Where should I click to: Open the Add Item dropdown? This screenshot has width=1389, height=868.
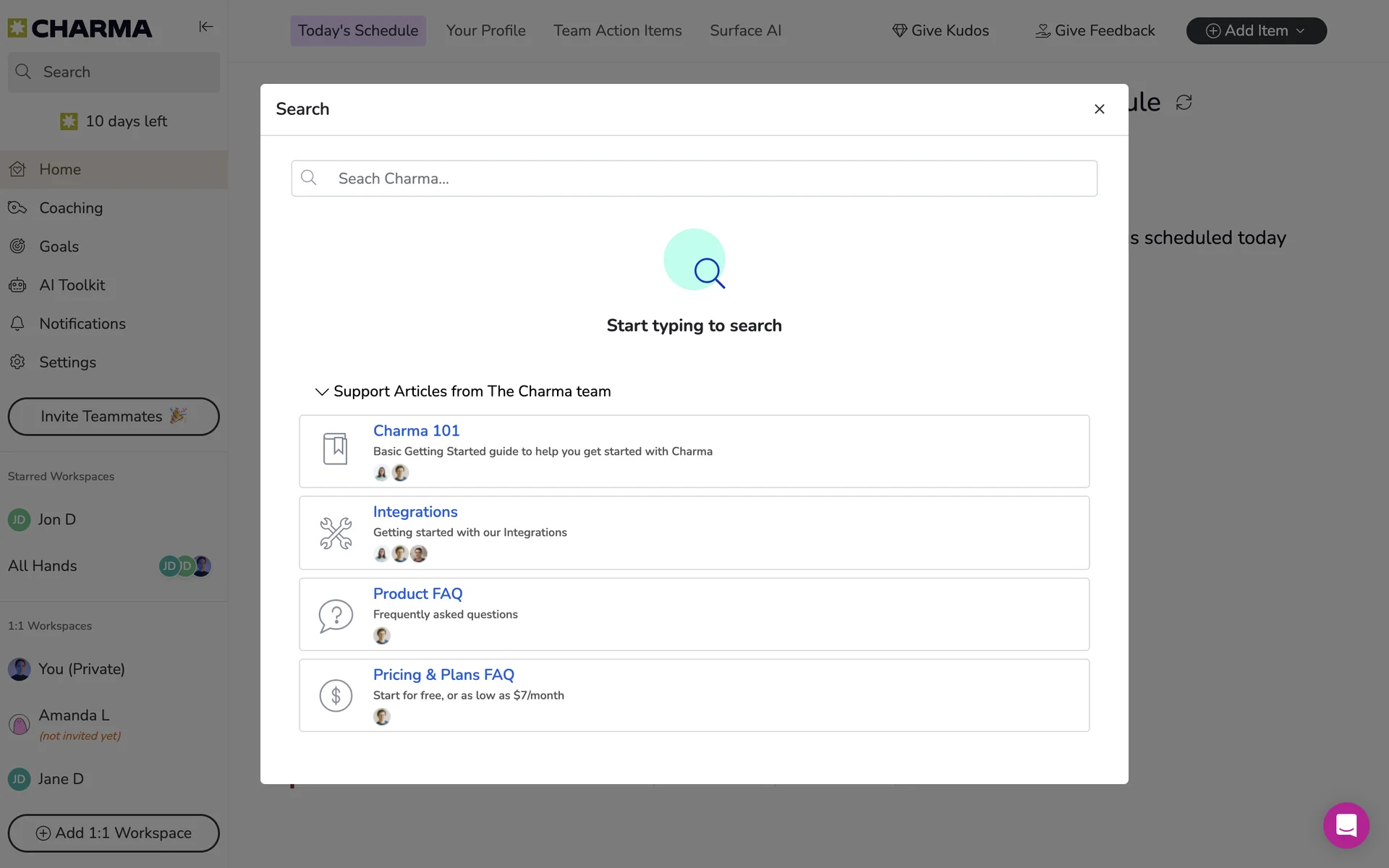[x=1256, y=30]
